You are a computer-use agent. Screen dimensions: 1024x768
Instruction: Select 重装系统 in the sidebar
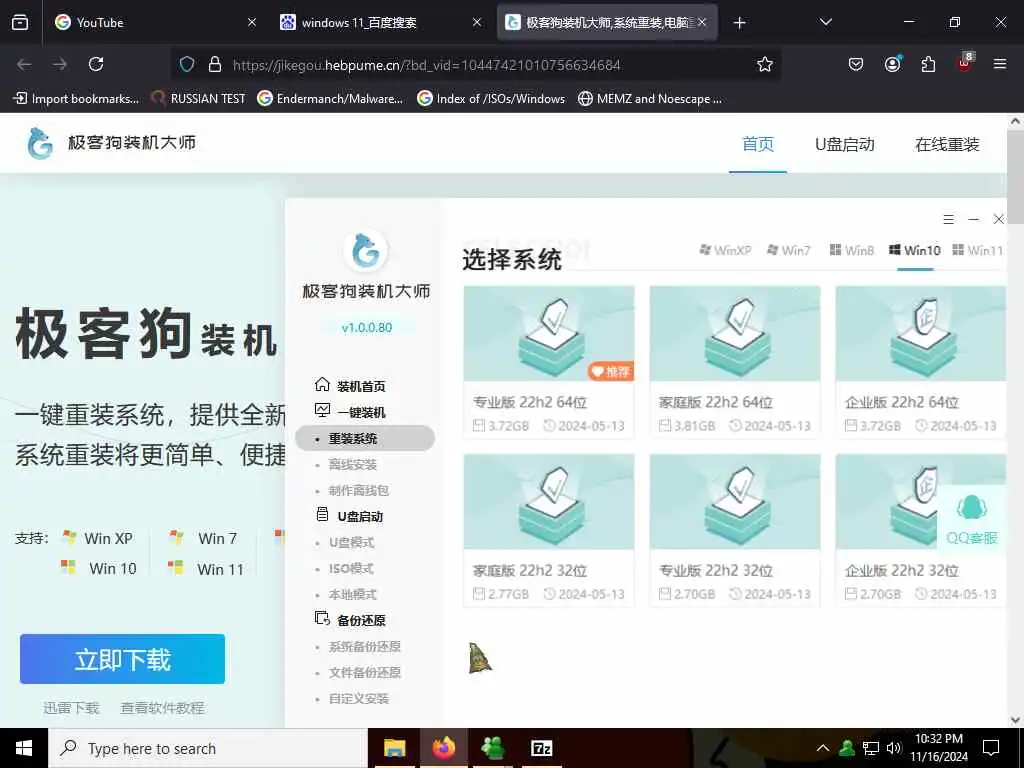point(365,438)
